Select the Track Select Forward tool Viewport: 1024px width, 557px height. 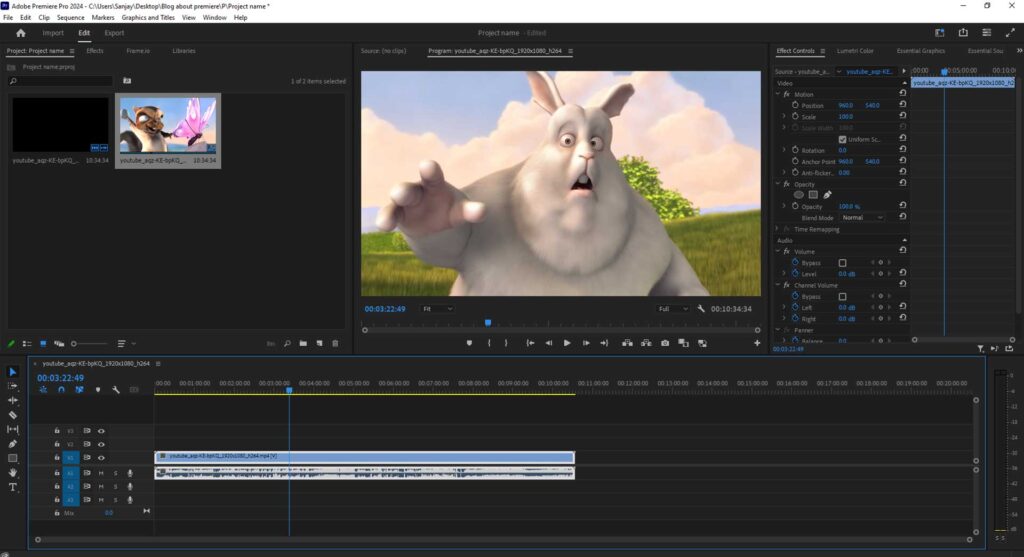click(12, 386)
